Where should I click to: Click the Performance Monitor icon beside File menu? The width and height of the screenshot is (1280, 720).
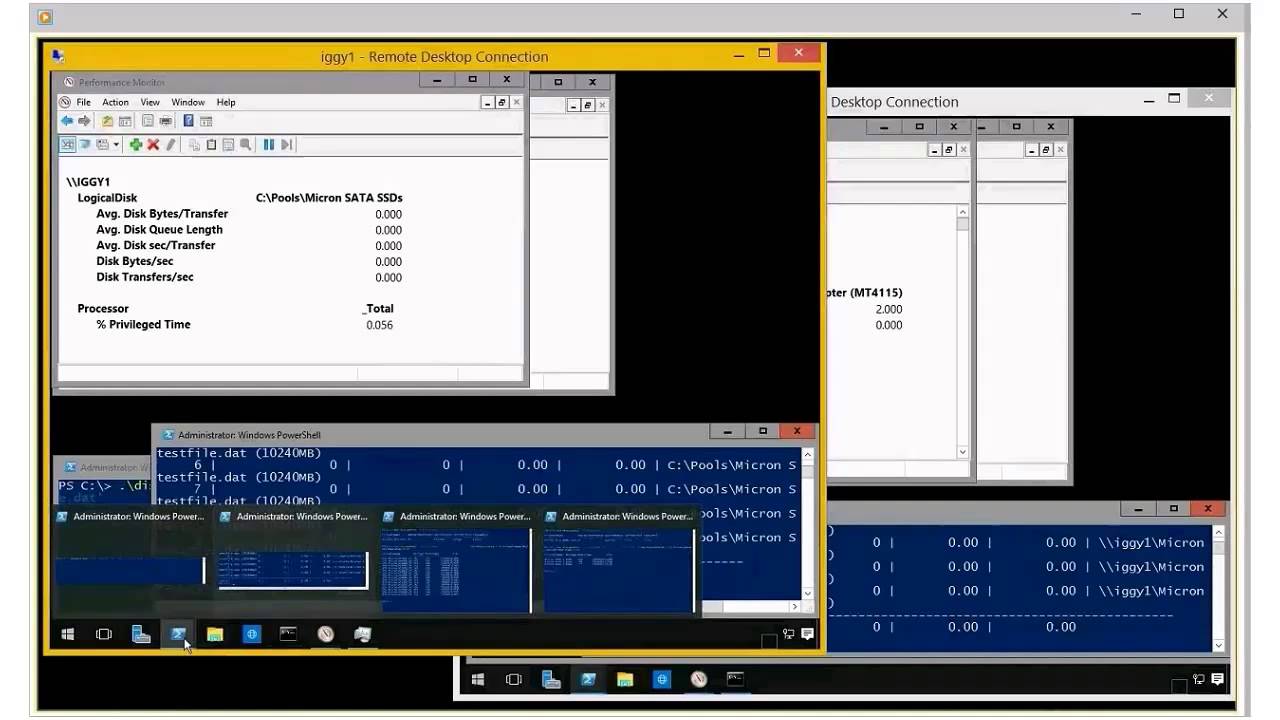pos(65,102)
